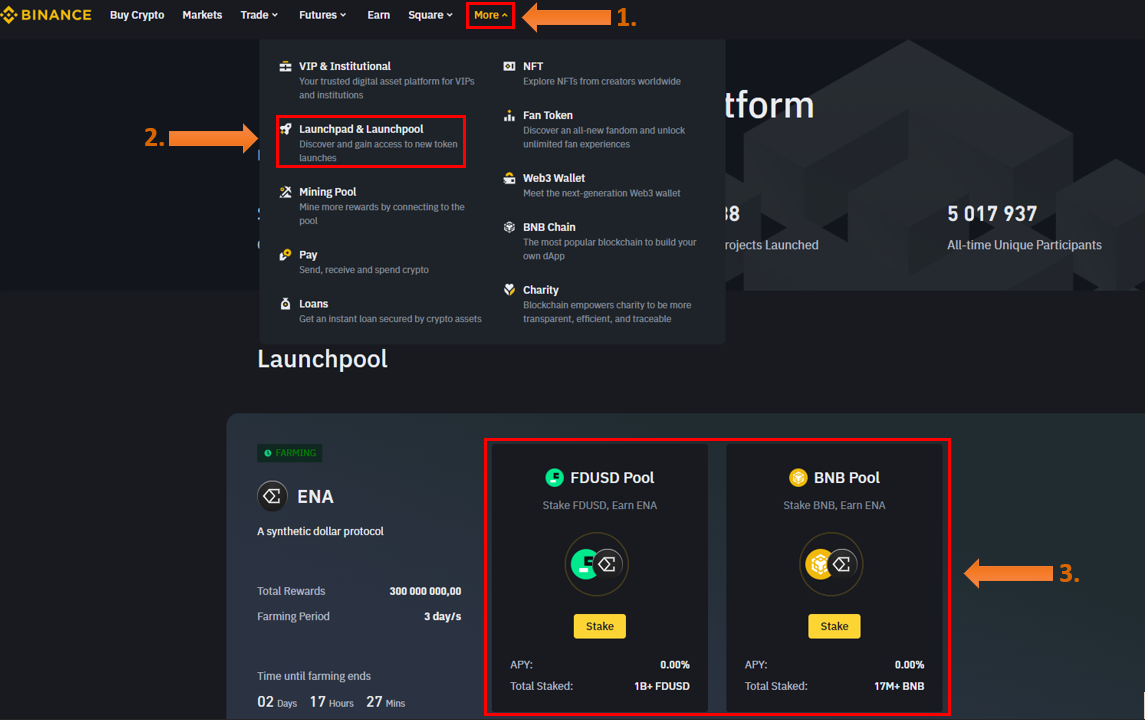The width and height of the screenshot is (1145, 720).
Task: Open the Square dropdown in navbar
Action: click(430, 15)
